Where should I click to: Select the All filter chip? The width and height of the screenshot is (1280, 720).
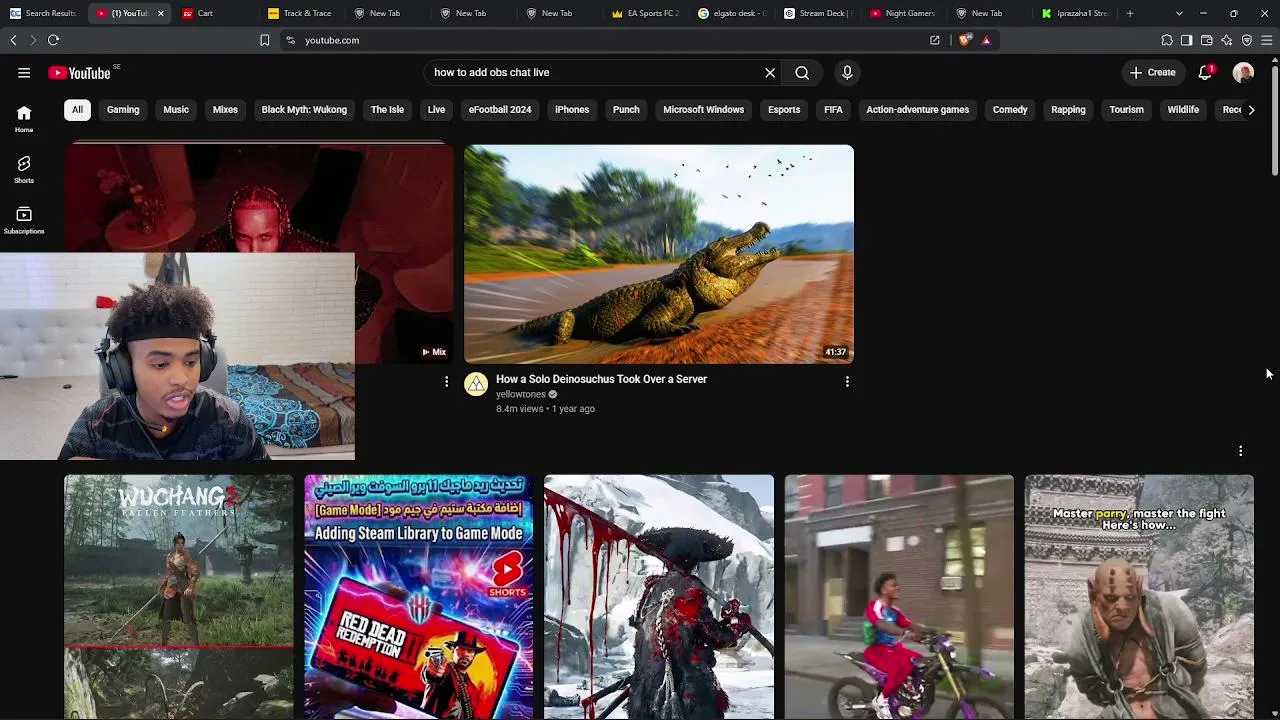[x=77, y=109]
